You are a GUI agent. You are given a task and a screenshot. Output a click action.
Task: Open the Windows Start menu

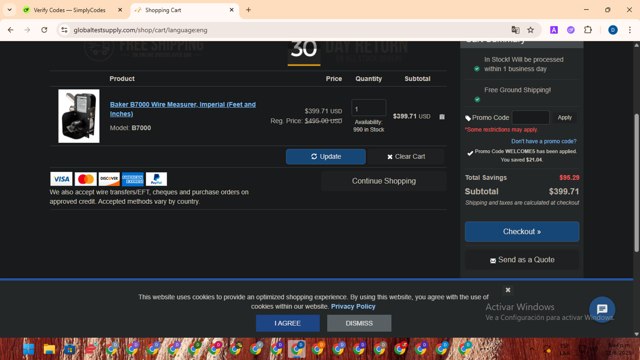coord(29,349)
